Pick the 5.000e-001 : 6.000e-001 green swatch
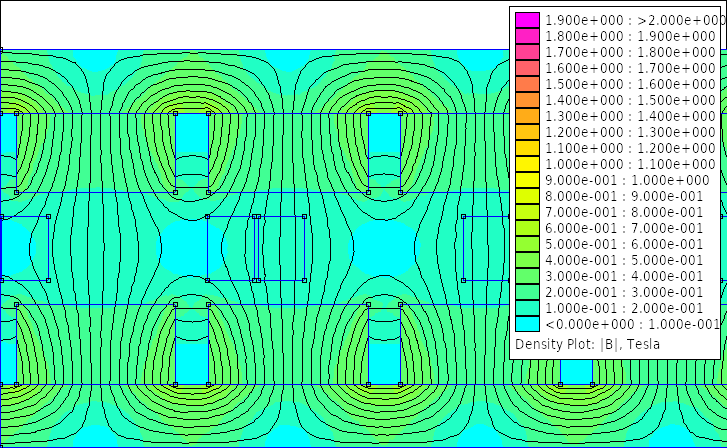This screenshot has width=727, height=448. tap(527, 244)
